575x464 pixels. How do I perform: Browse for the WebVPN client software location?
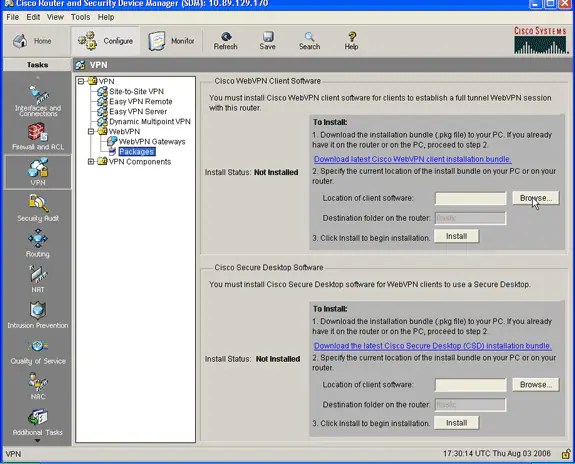point(536,198)
